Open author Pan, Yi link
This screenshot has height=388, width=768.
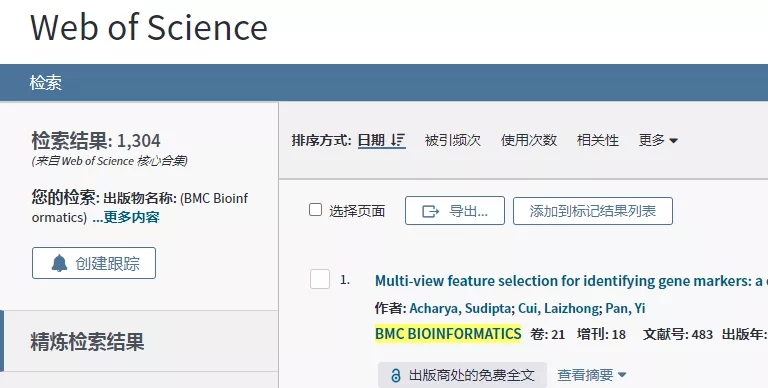[625, 308]
